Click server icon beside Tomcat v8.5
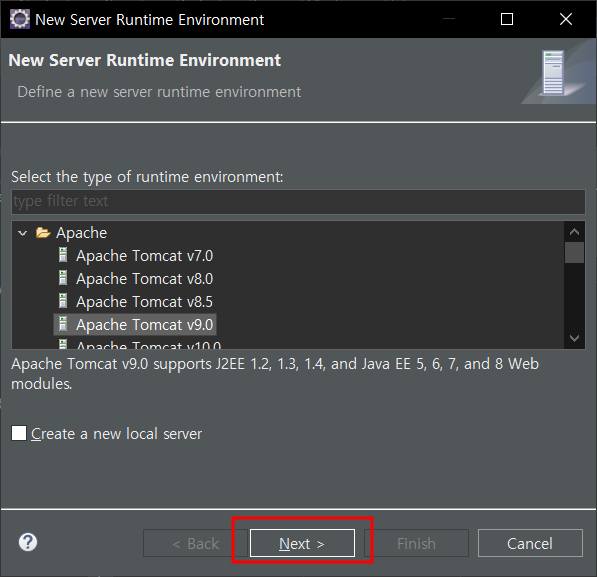This screenshot has width=597, height=577. 63,300
